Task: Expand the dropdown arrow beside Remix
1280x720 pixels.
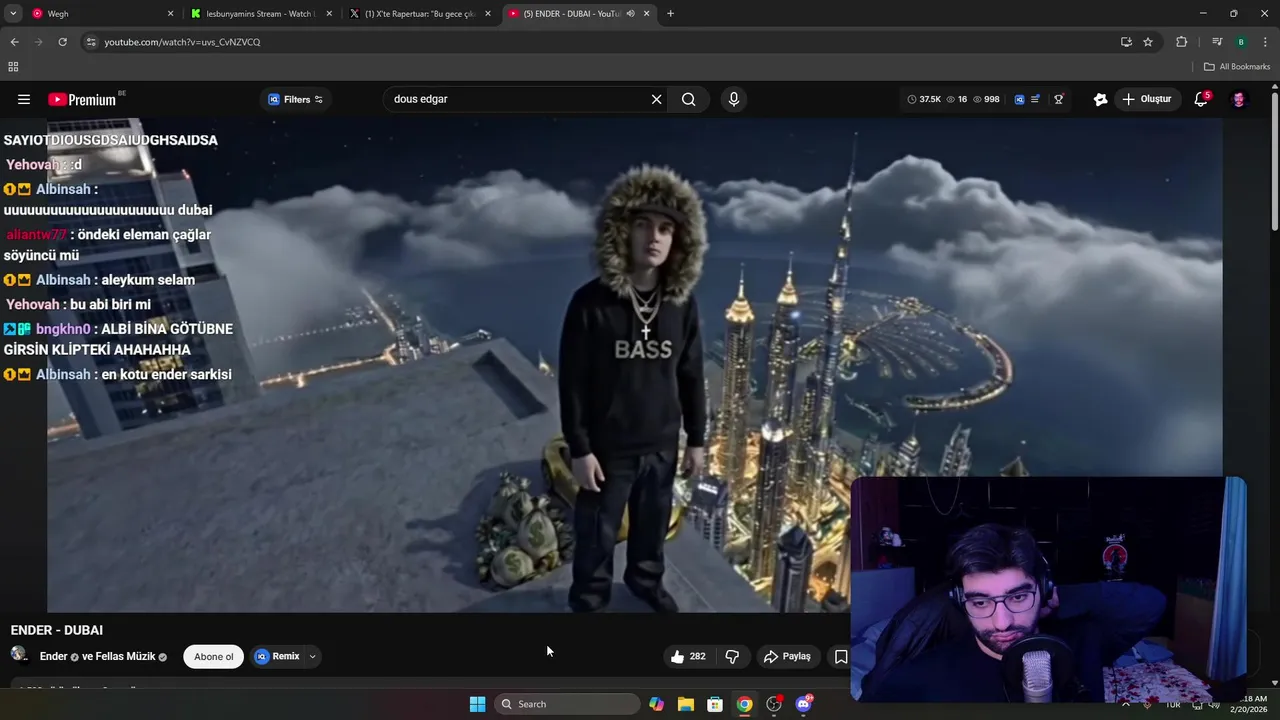Action: point(312,657)
